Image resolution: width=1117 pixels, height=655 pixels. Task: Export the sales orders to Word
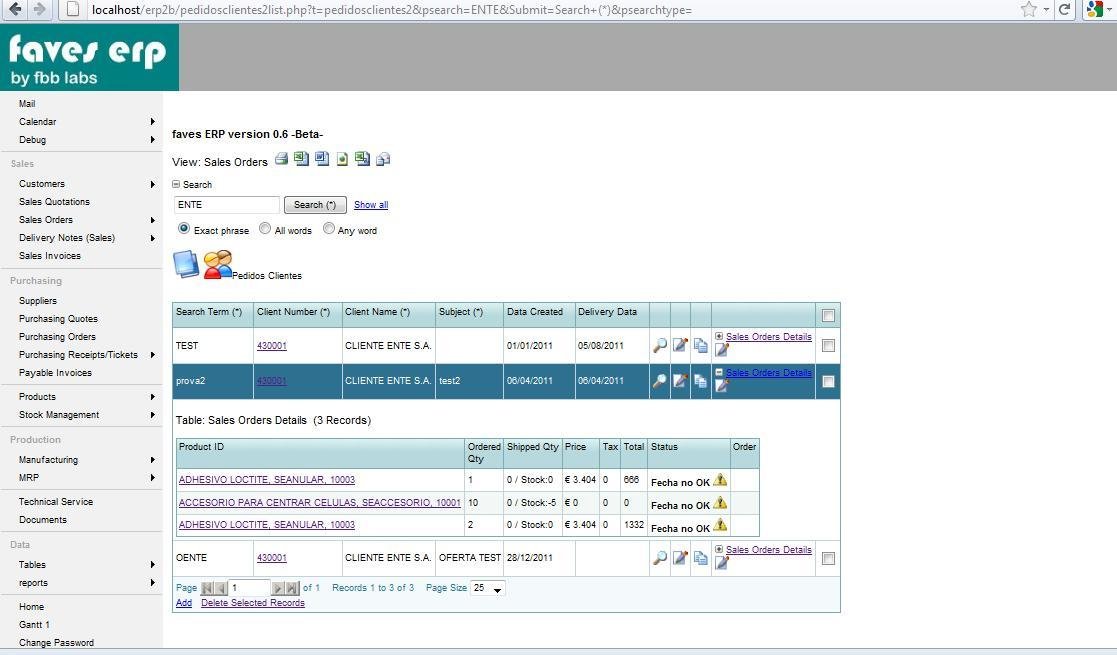pos(322,158)
